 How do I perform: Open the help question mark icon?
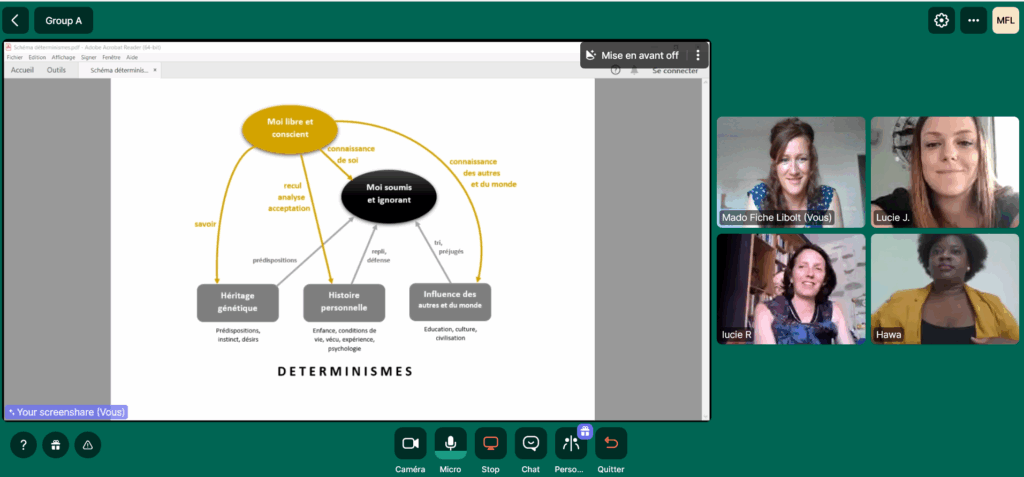(24, 444)
